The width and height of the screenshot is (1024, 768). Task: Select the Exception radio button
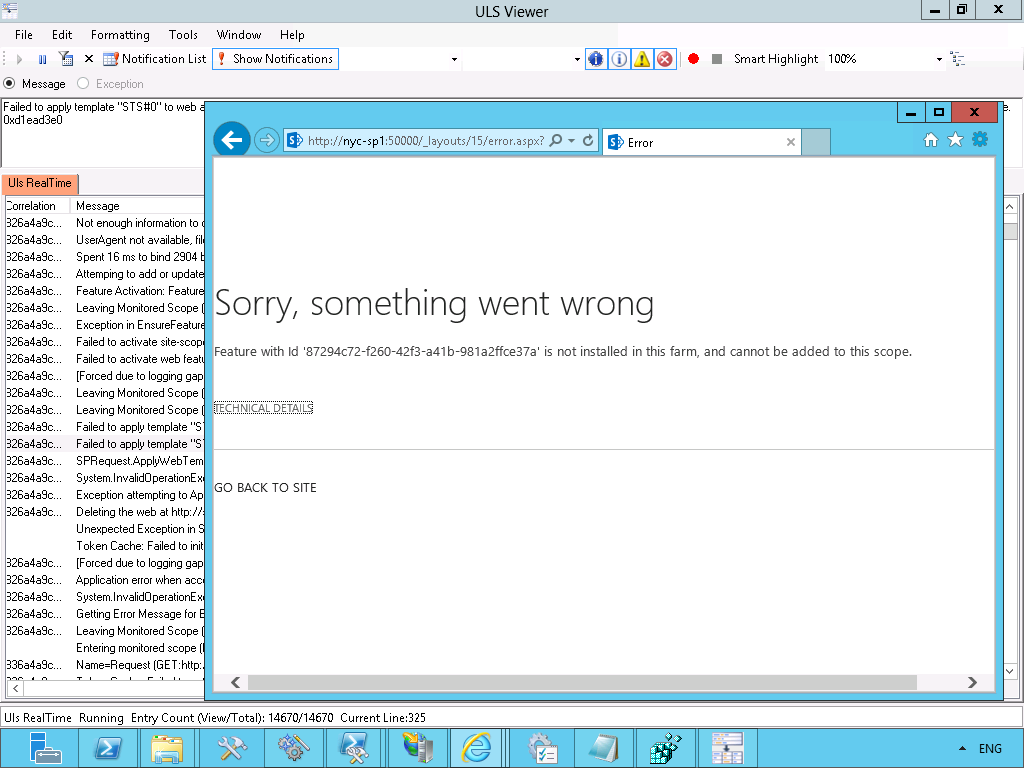click(x=83, y=84)
